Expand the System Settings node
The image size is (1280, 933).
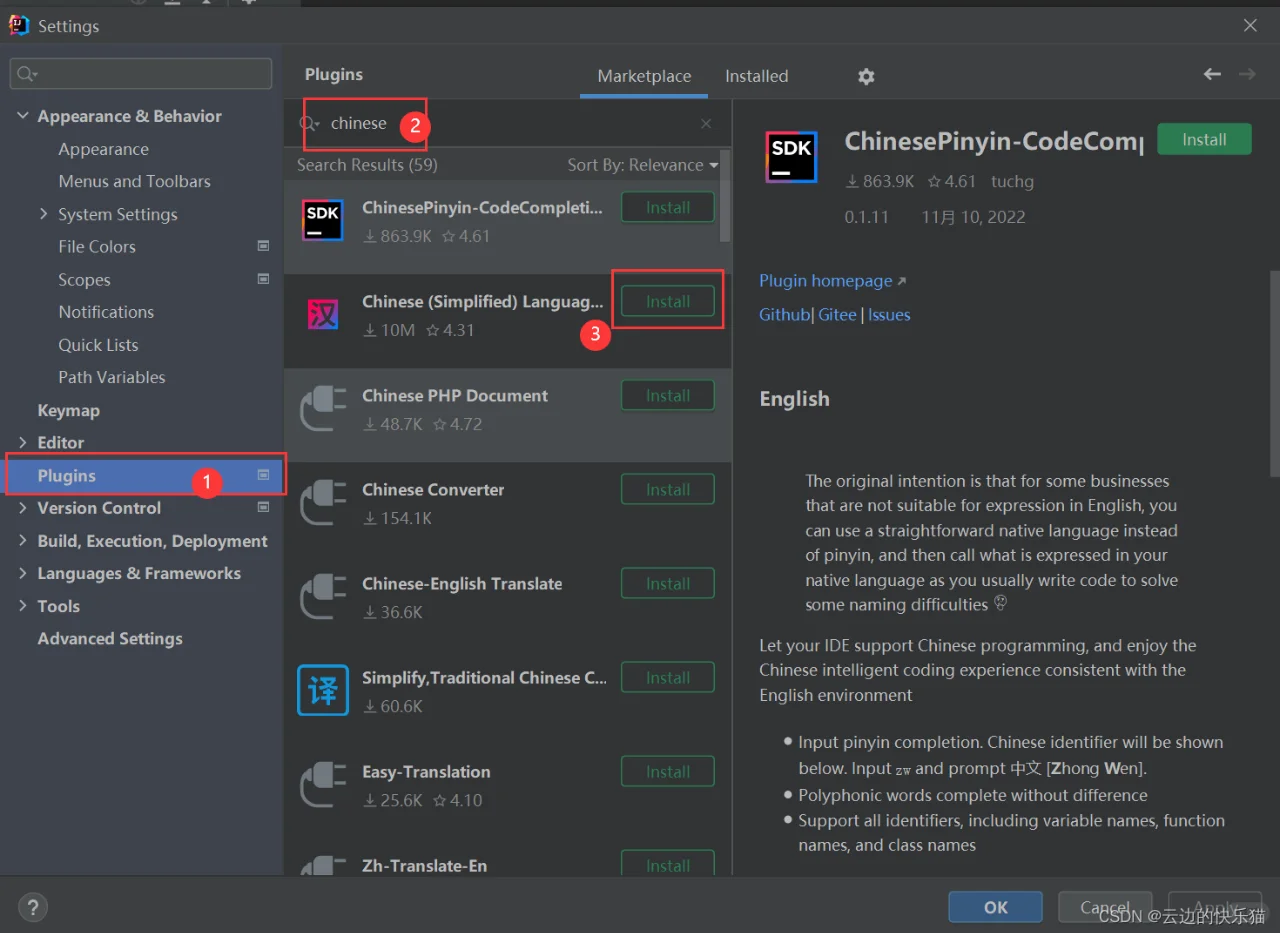click(43, 214)
